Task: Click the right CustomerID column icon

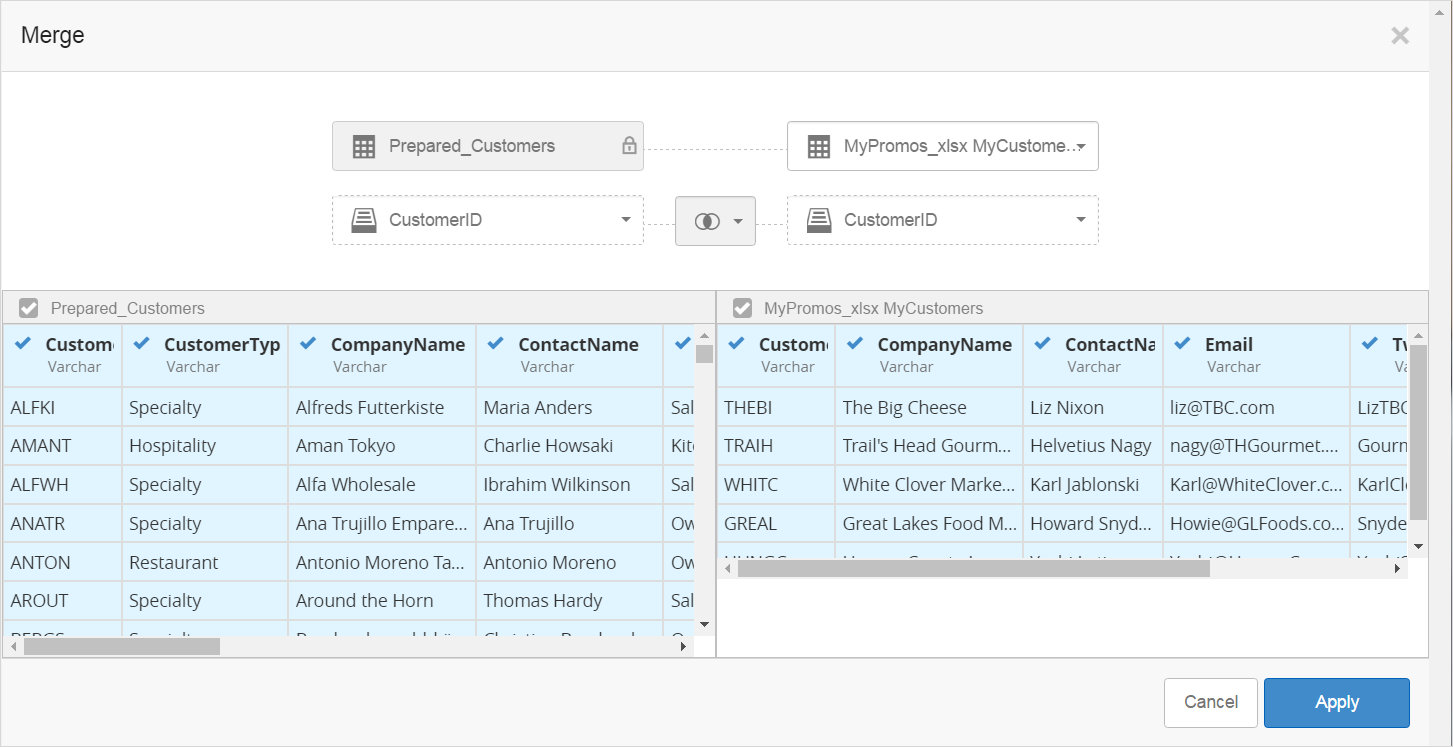Action: [x=819, y=220]
